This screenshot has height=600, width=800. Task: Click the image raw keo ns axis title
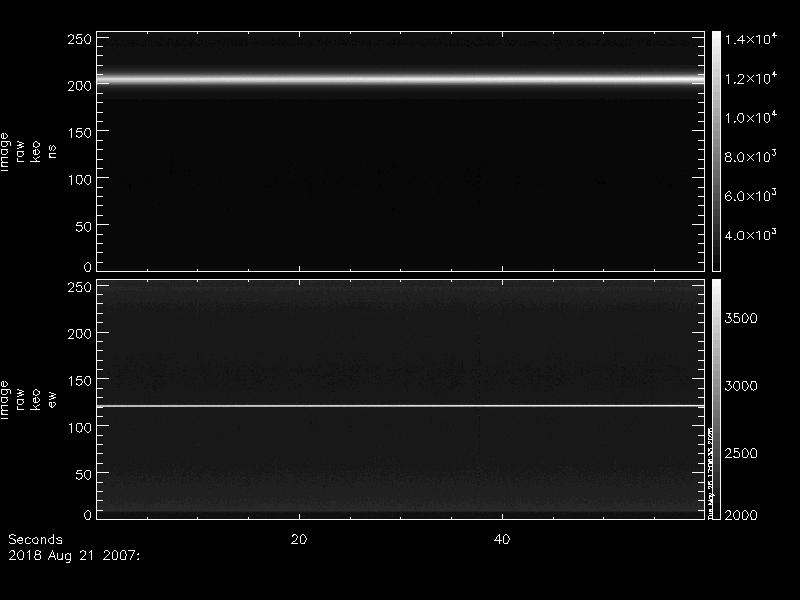coord(28,152)
